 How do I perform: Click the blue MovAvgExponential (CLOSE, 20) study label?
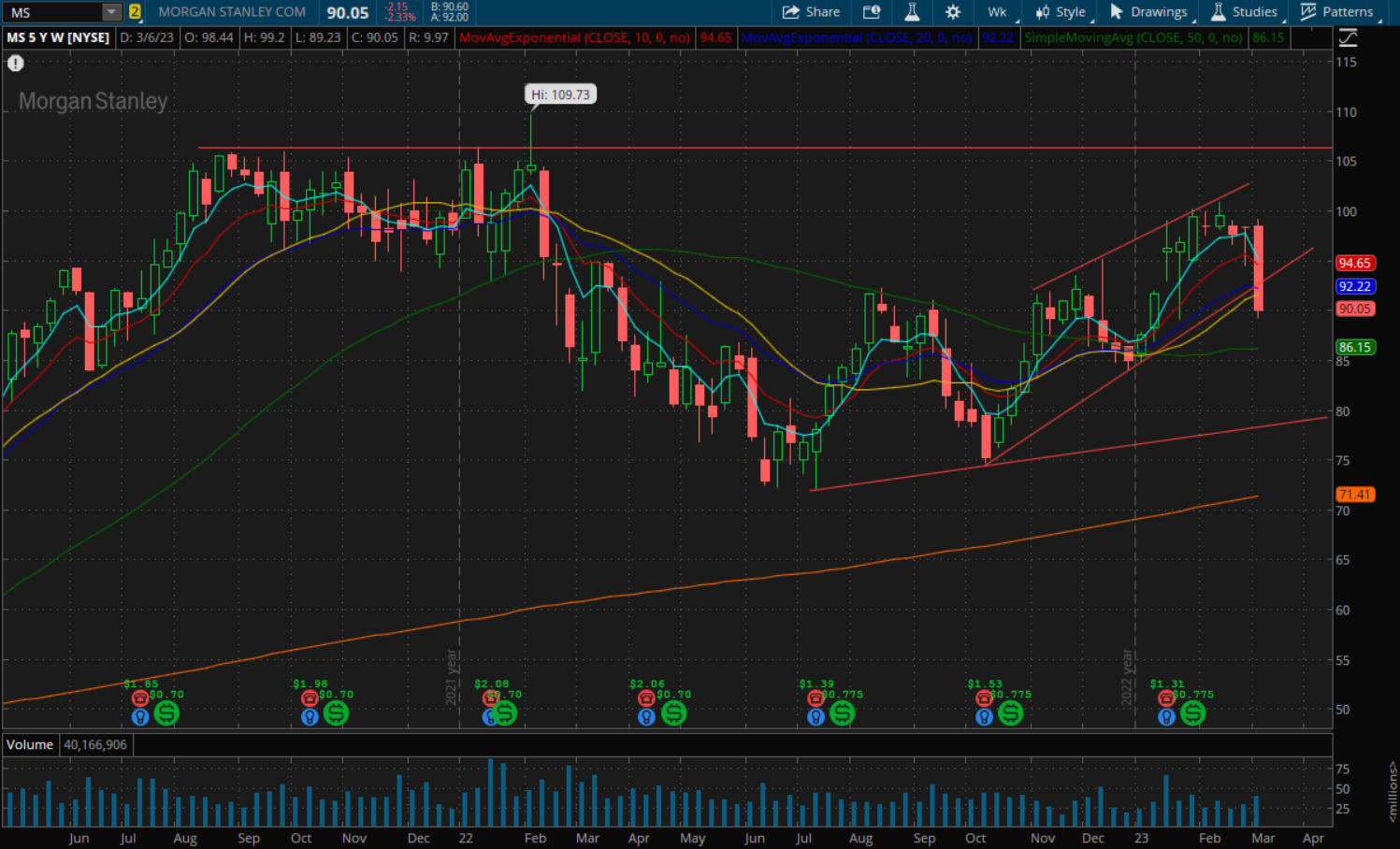coord(857,37)
